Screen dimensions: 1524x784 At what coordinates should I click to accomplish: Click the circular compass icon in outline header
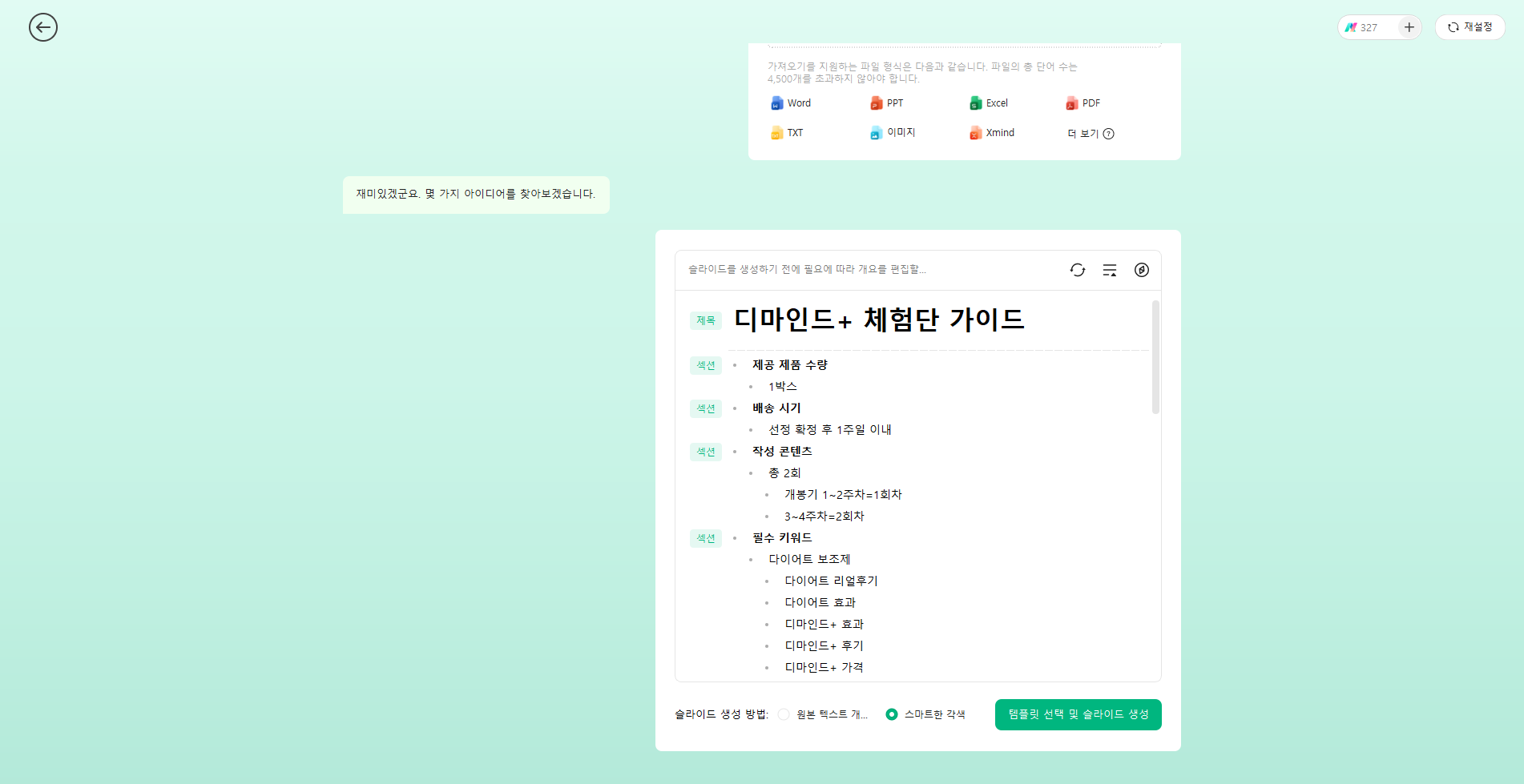pos(1142,270)
